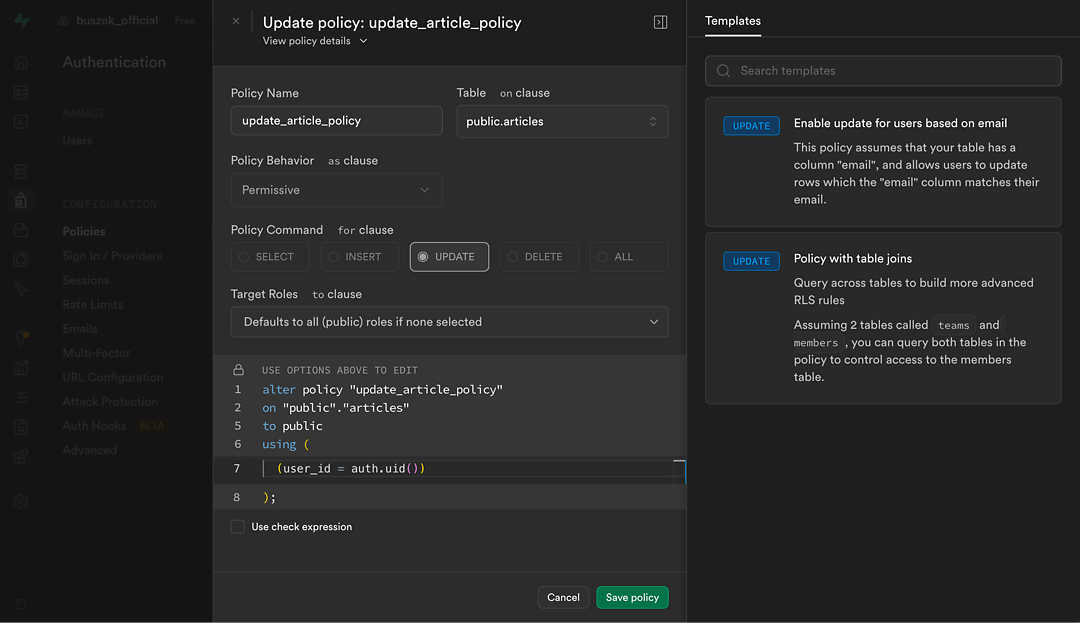Screen dimensions: 1080x623
Task: Open the Storage sidebar icon
Action: point(21,230)
